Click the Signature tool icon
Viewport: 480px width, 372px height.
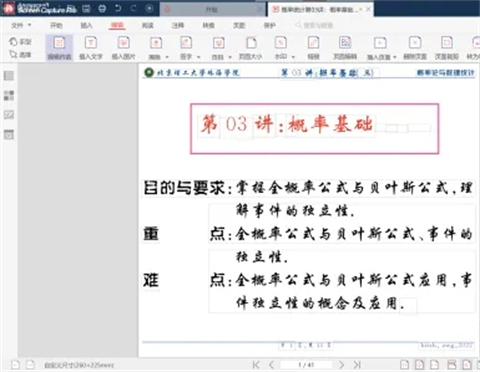point(186,43)
